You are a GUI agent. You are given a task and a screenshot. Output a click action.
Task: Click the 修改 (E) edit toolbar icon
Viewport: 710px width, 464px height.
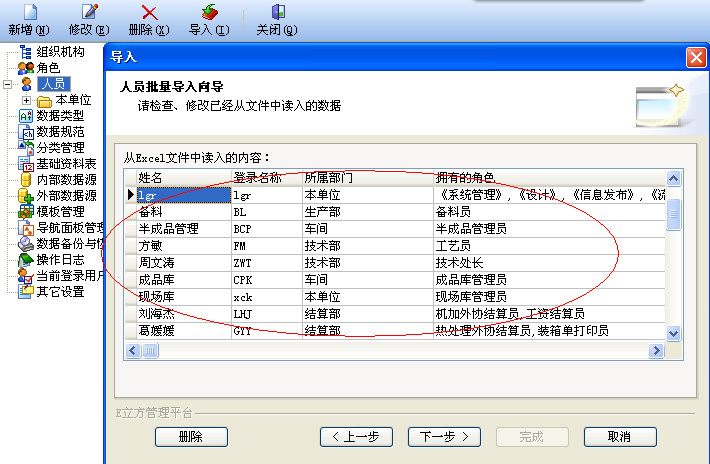pyautogui.click(x=89, y=12)
